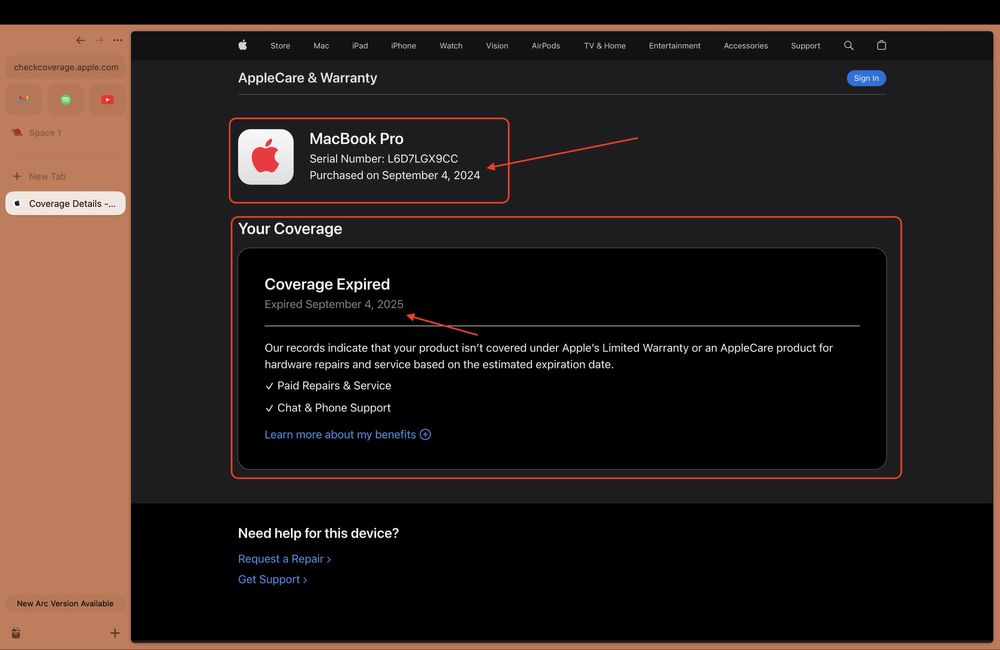This screenshot has width=1000, height=650.
Task: Open the Accessories menu item
Action: coord(746,46)
